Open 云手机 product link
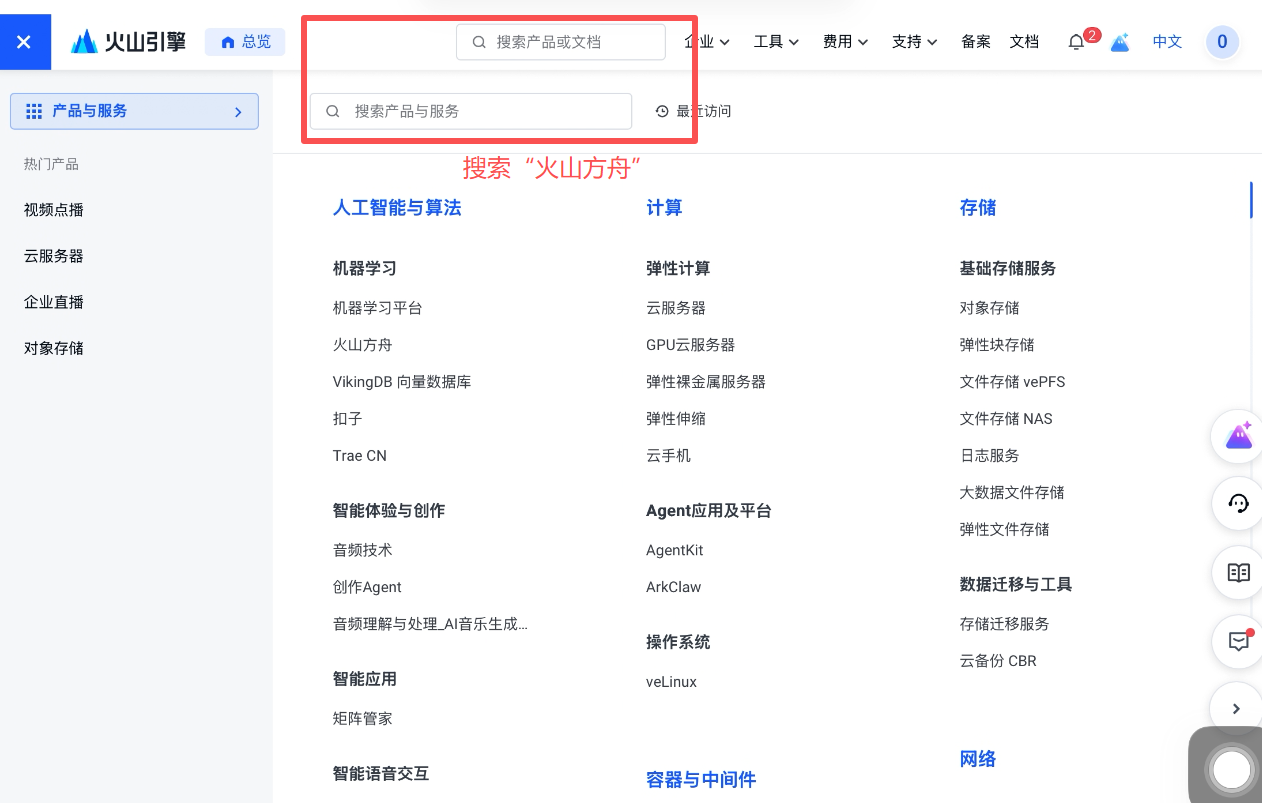Viewport: 1262px width, 803px height. click(x=669, y=456)
